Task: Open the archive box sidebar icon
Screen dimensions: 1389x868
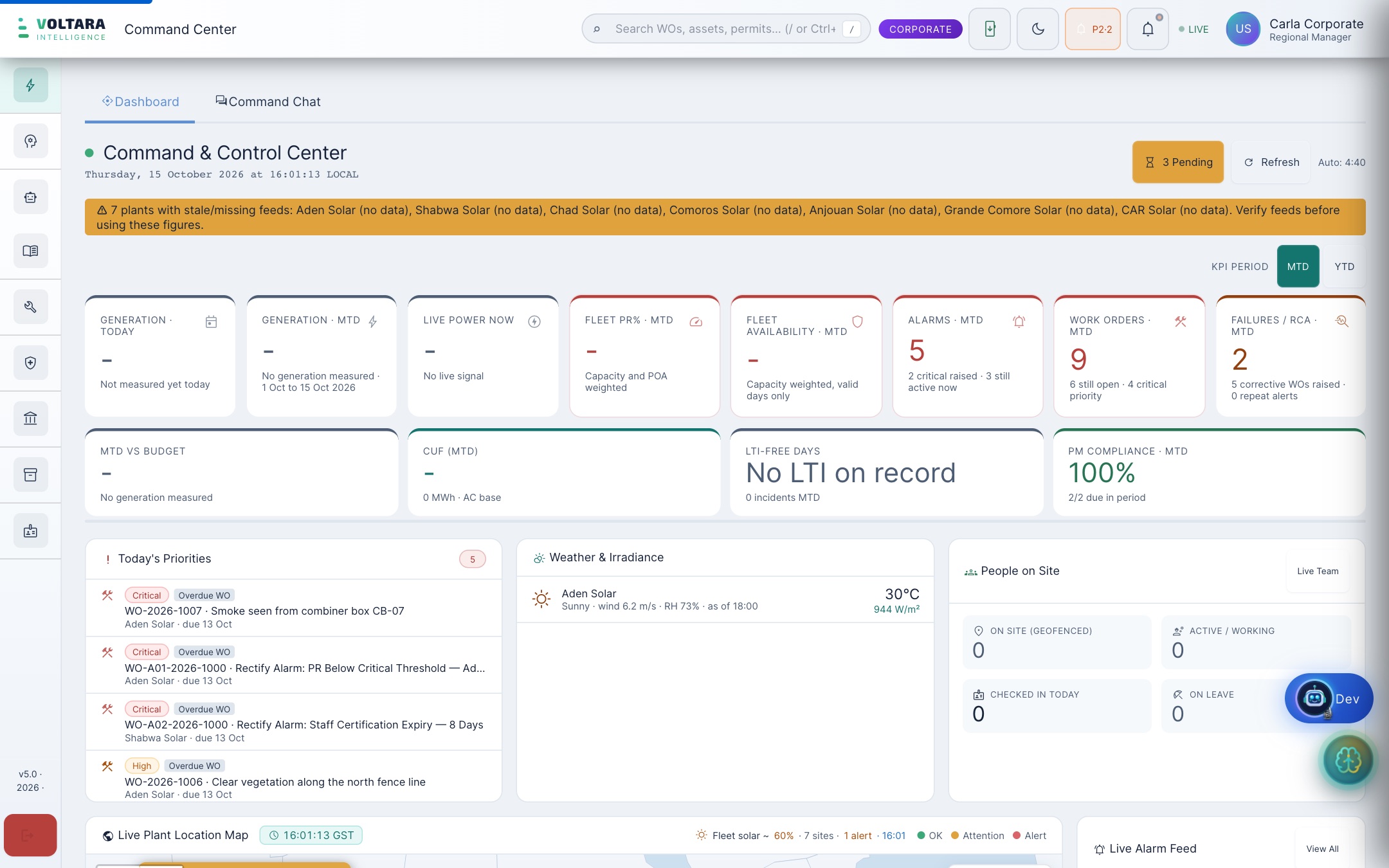Action: tap(30, 475)
